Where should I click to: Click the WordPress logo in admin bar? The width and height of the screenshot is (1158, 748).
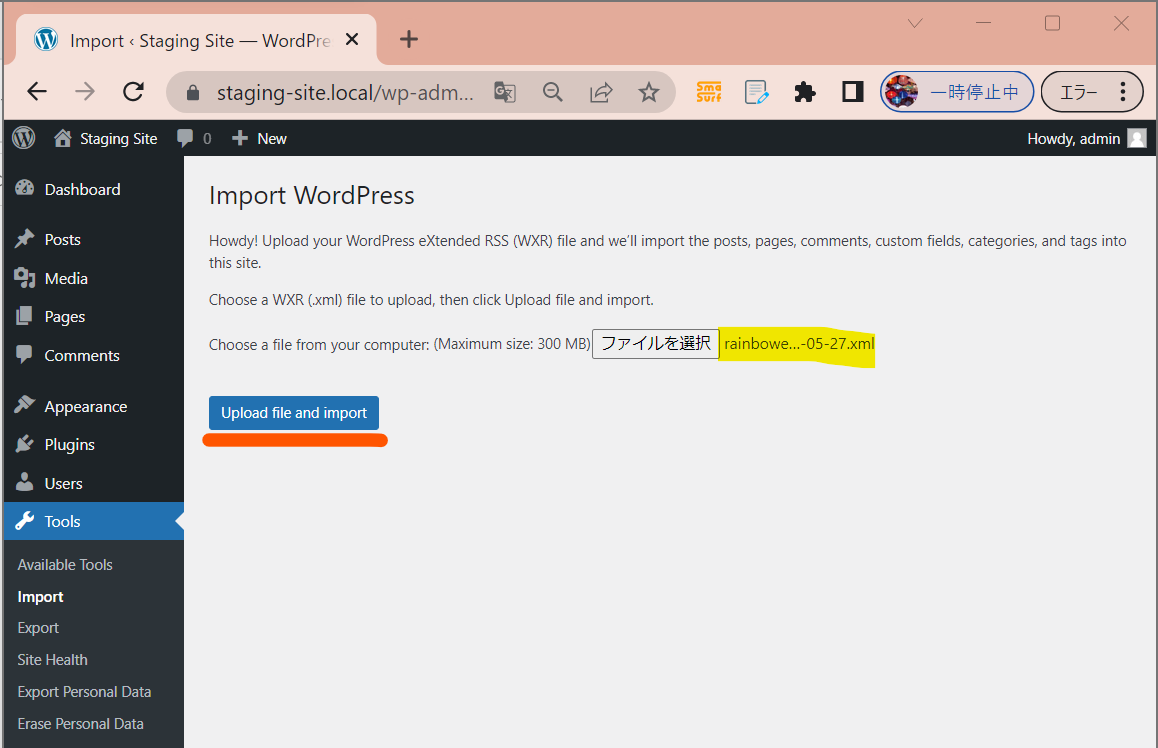pyautogui.click(x=24, y=138)
